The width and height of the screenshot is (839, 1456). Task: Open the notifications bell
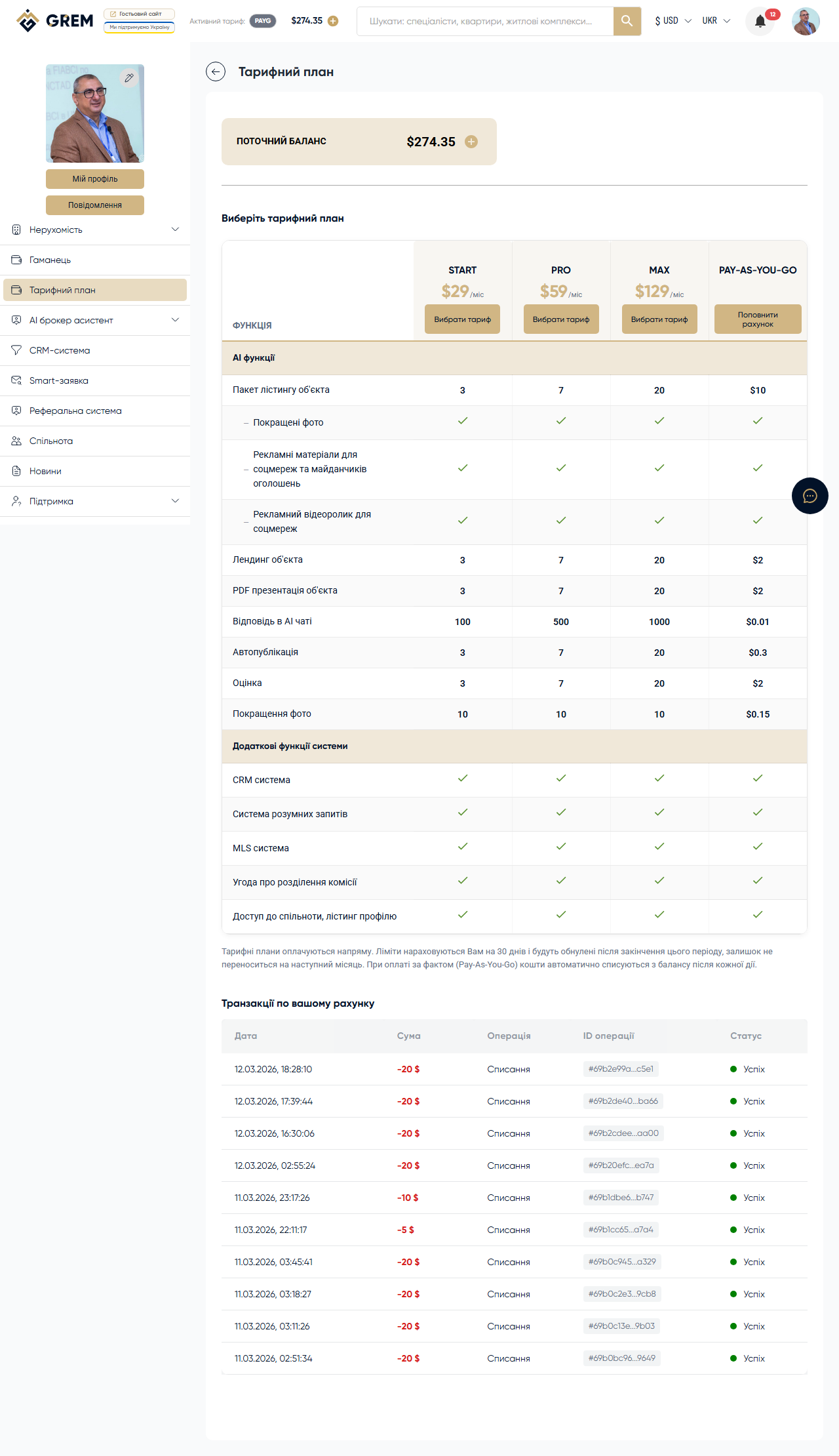(760, 21)
